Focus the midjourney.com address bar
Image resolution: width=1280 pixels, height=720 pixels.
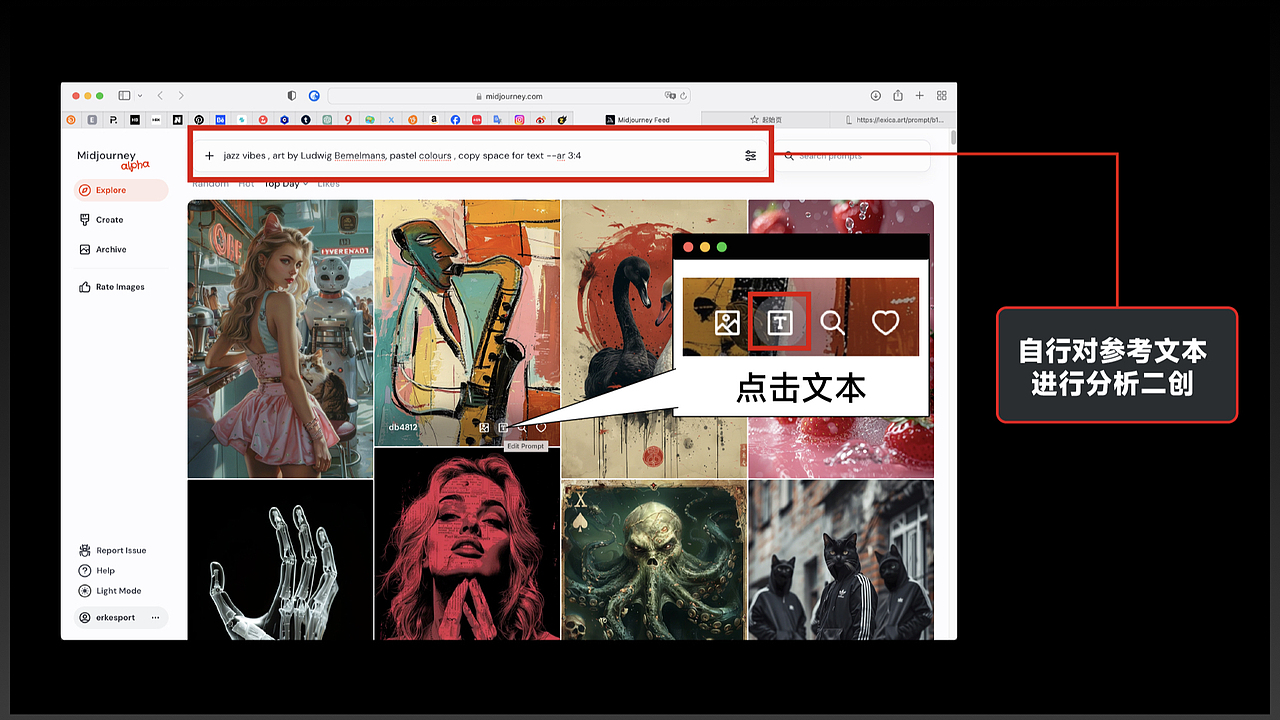tap(510, 96)
